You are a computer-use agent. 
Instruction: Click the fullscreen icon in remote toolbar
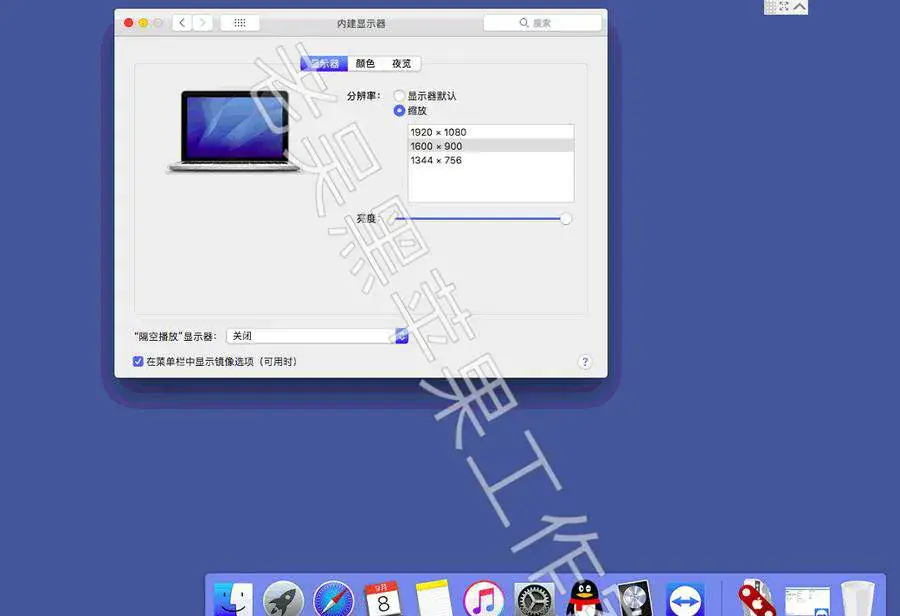point(784,6)
